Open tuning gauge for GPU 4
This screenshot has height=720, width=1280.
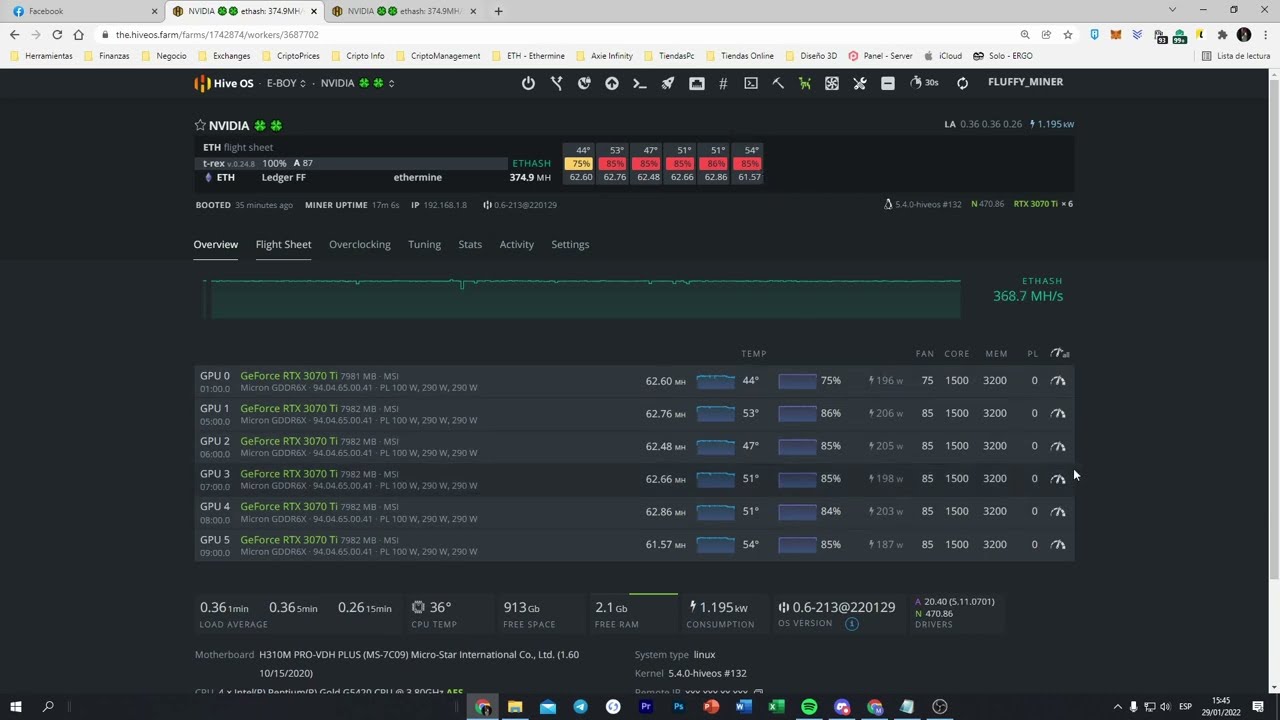click(x=1058, y=511)
